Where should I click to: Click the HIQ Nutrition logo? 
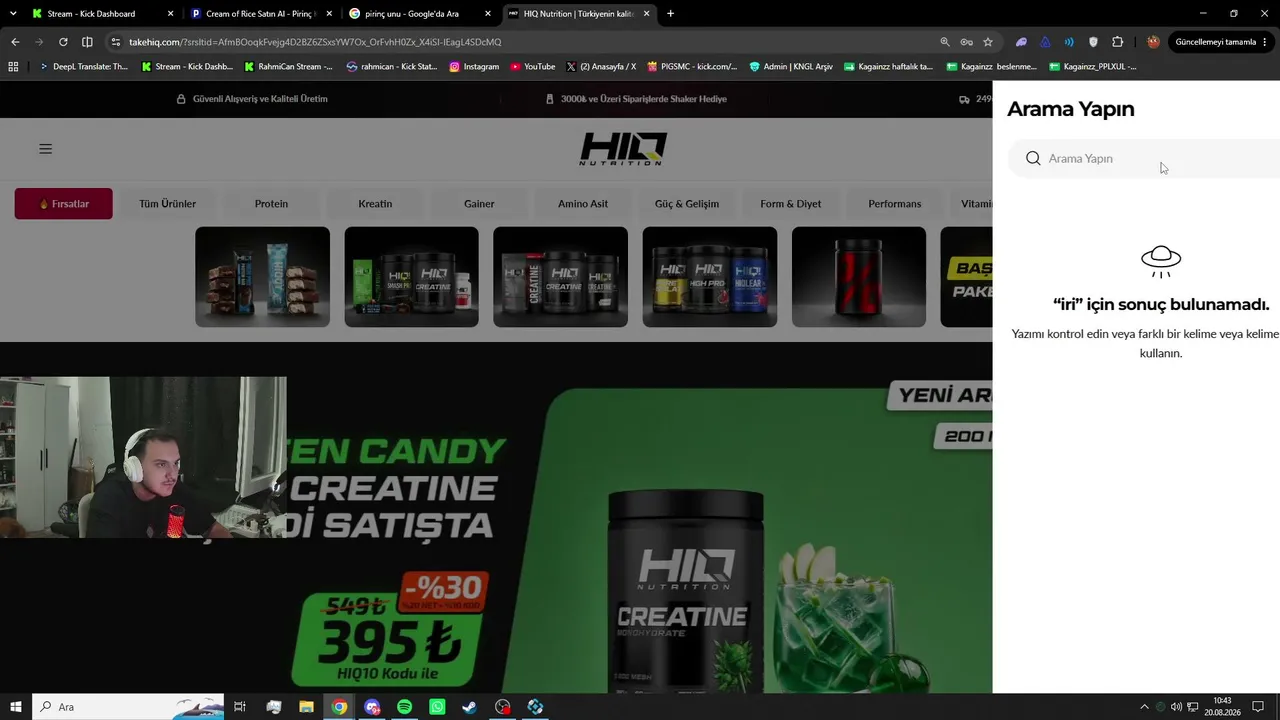pyautogui.click(x=622, y=149)
